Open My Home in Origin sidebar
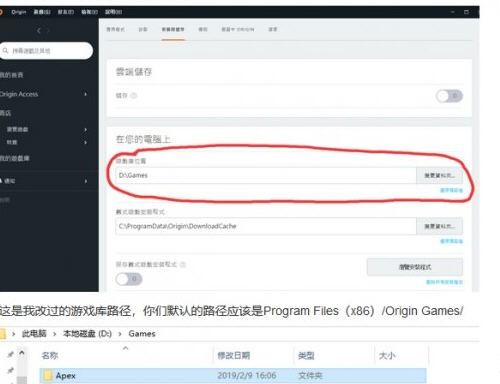The height and width of the screenshot is (384, 500). click(11, 75)
